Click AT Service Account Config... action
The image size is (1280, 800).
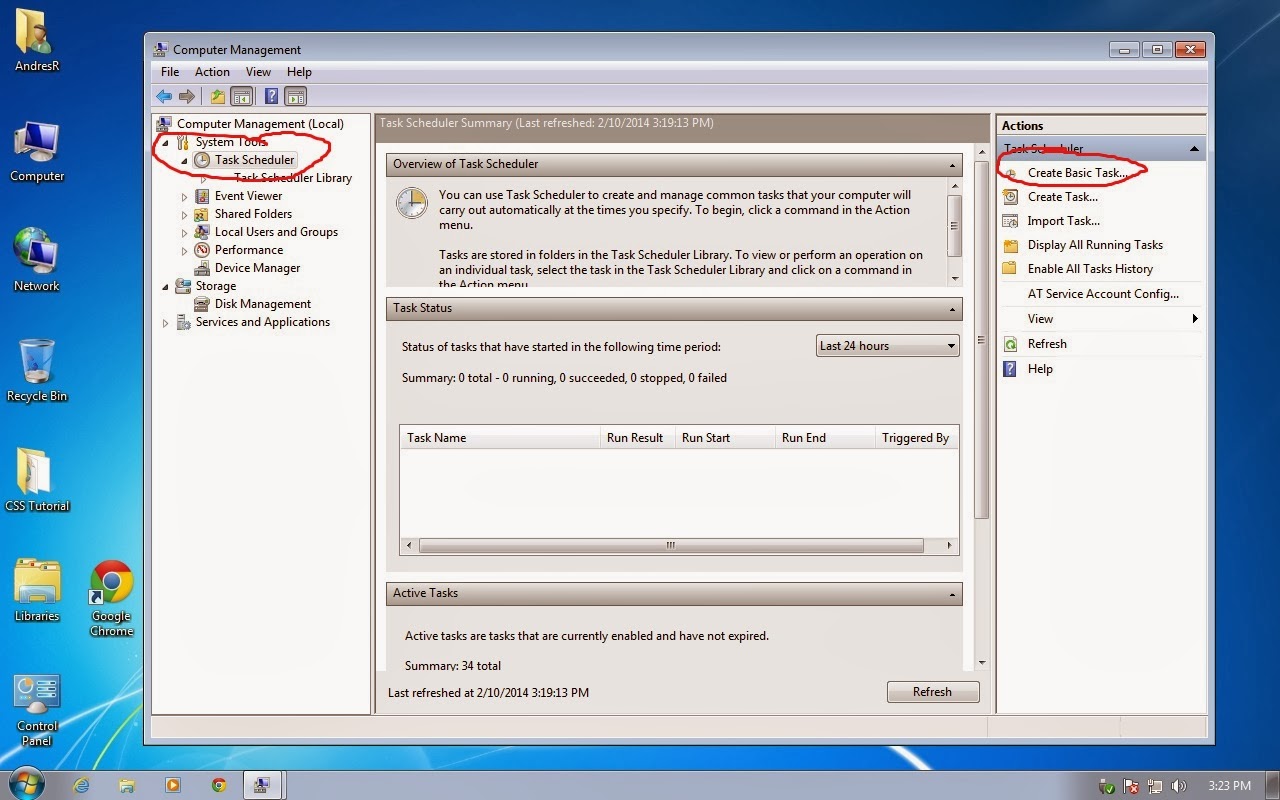[x=1103, y=294]
